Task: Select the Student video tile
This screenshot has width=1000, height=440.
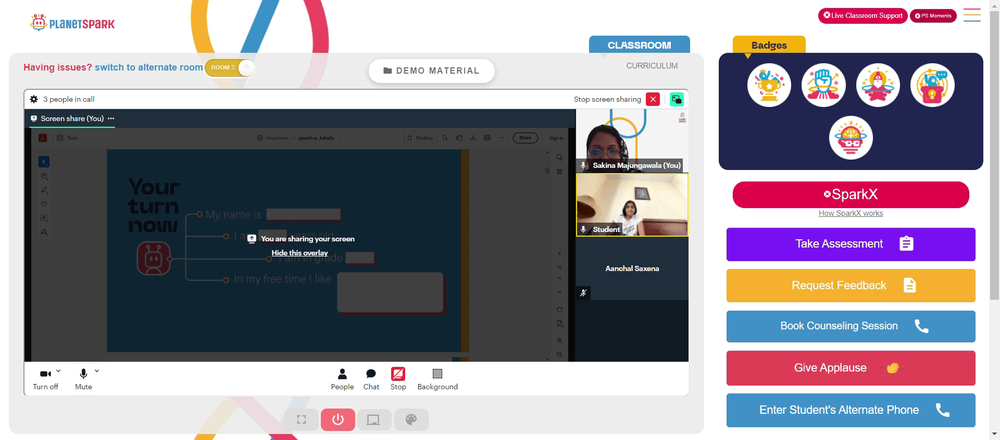Action: (632, 205)
